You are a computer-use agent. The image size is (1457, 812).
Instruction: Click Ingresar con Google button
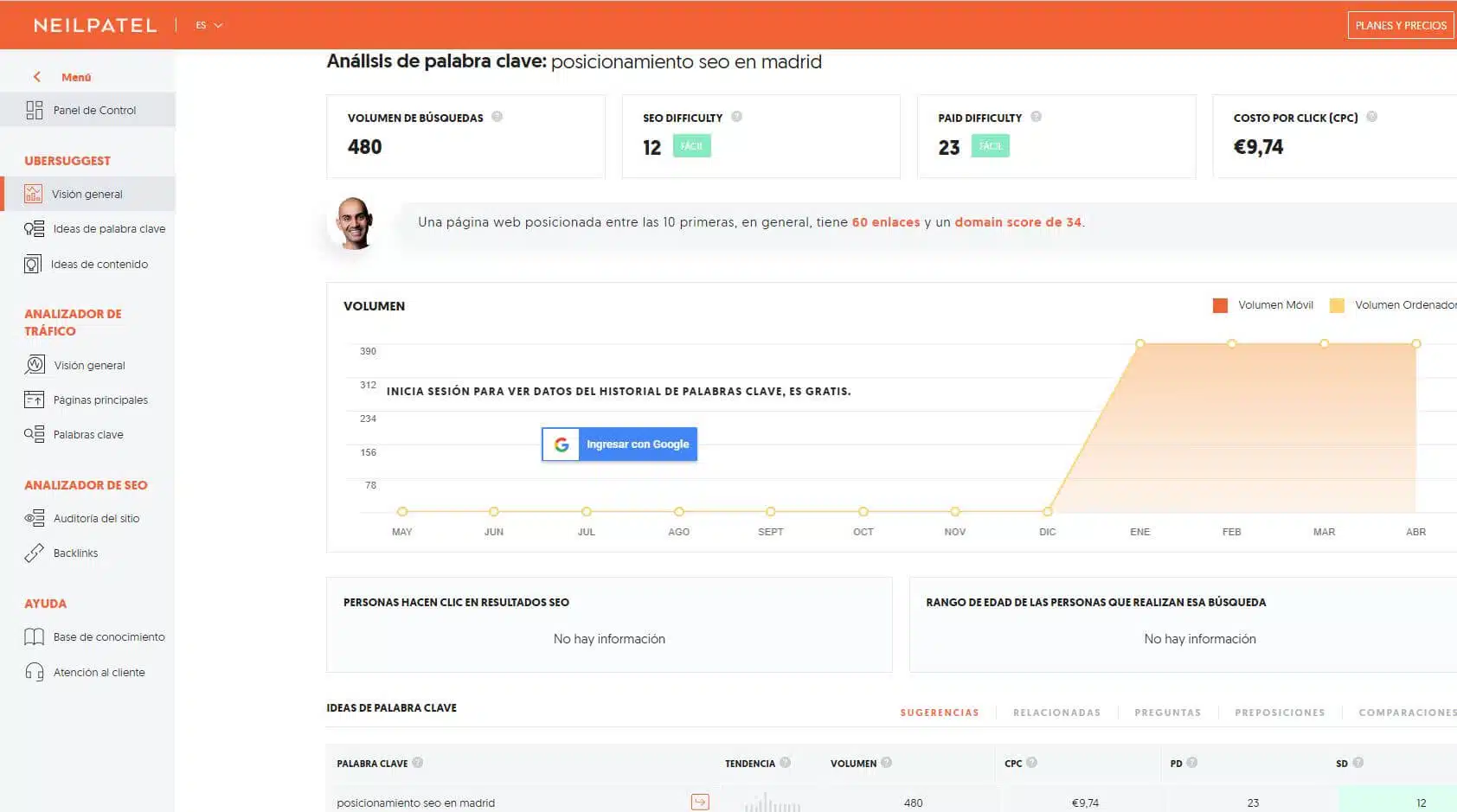tap(619, 444)
